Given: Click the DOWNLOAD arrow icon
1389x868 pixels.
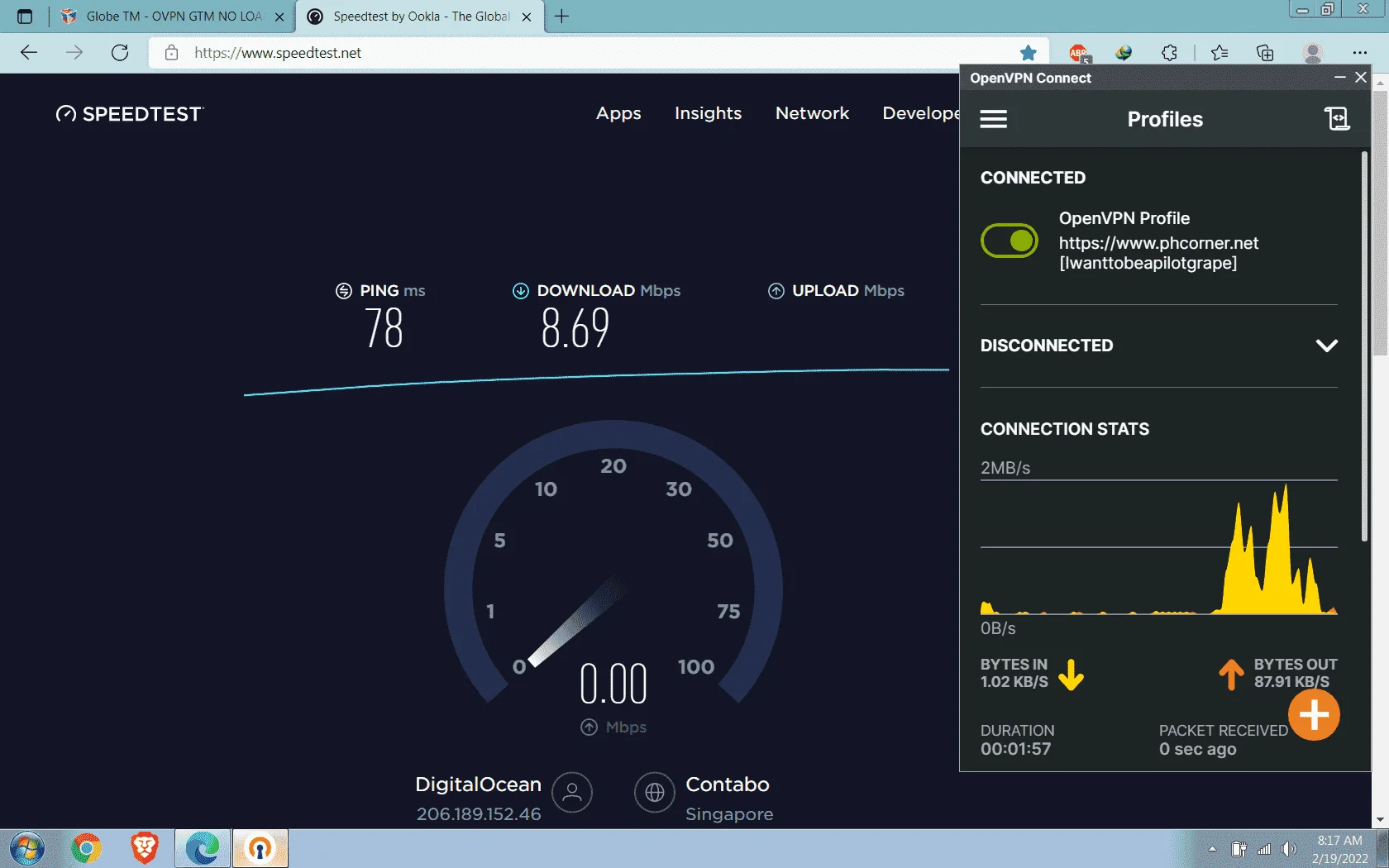Looking at the screenshot, I should [x=520, y=291].
